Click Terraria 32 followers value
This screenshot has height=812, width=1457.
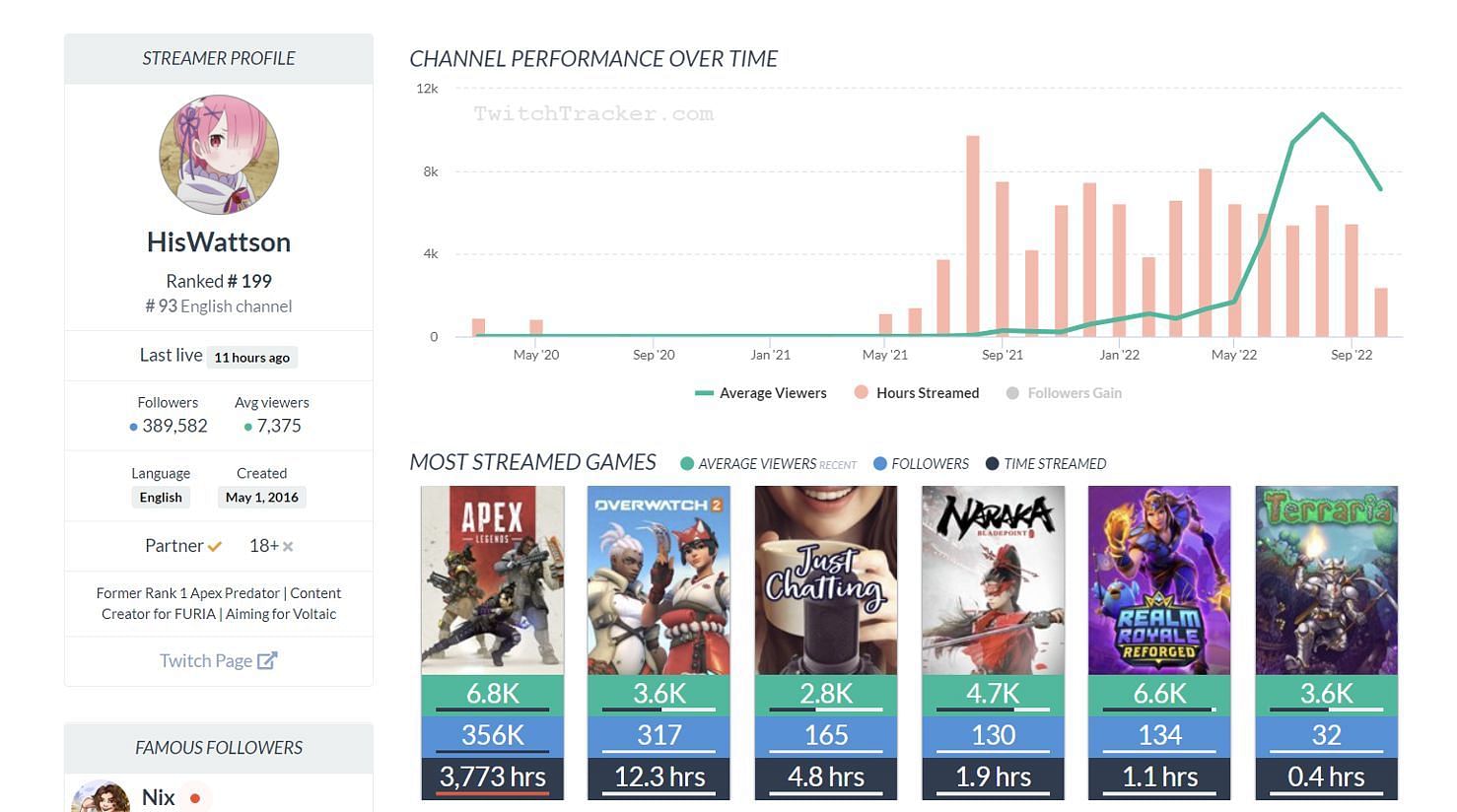pyautogui.click(x=1327, y=735)
